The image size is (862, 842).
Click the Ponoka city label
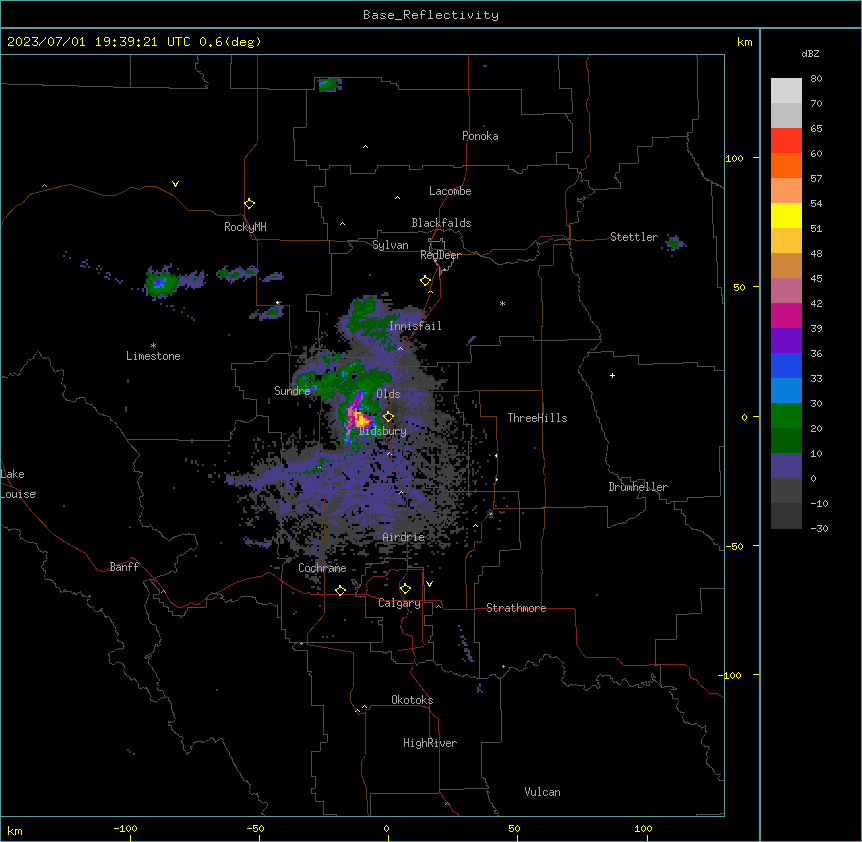click(x=480, y=136)
